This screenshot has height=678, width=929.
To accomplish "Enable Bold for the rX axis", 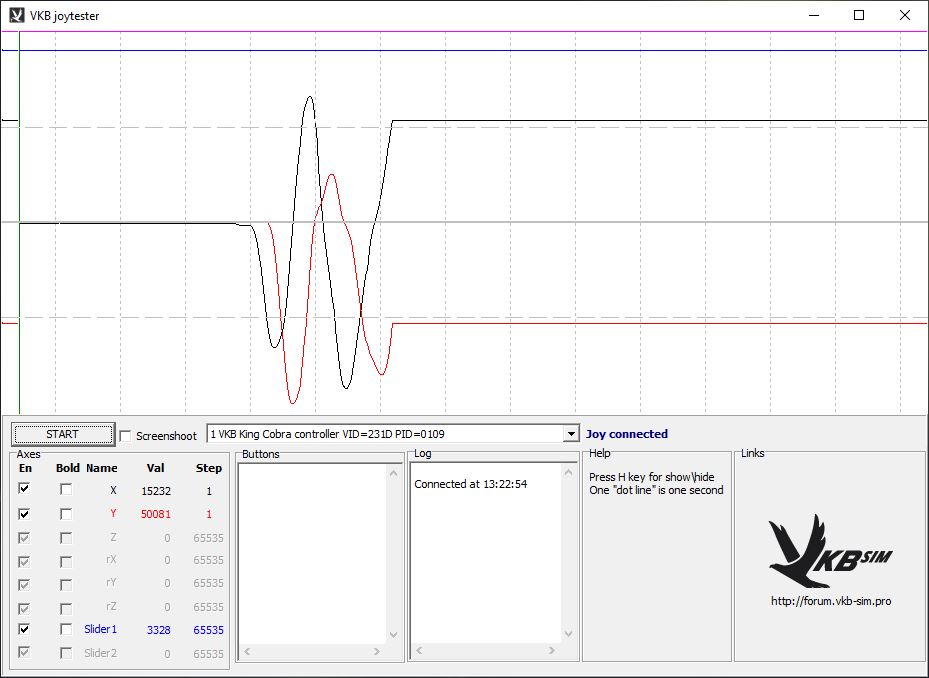I will click(66, 561).
